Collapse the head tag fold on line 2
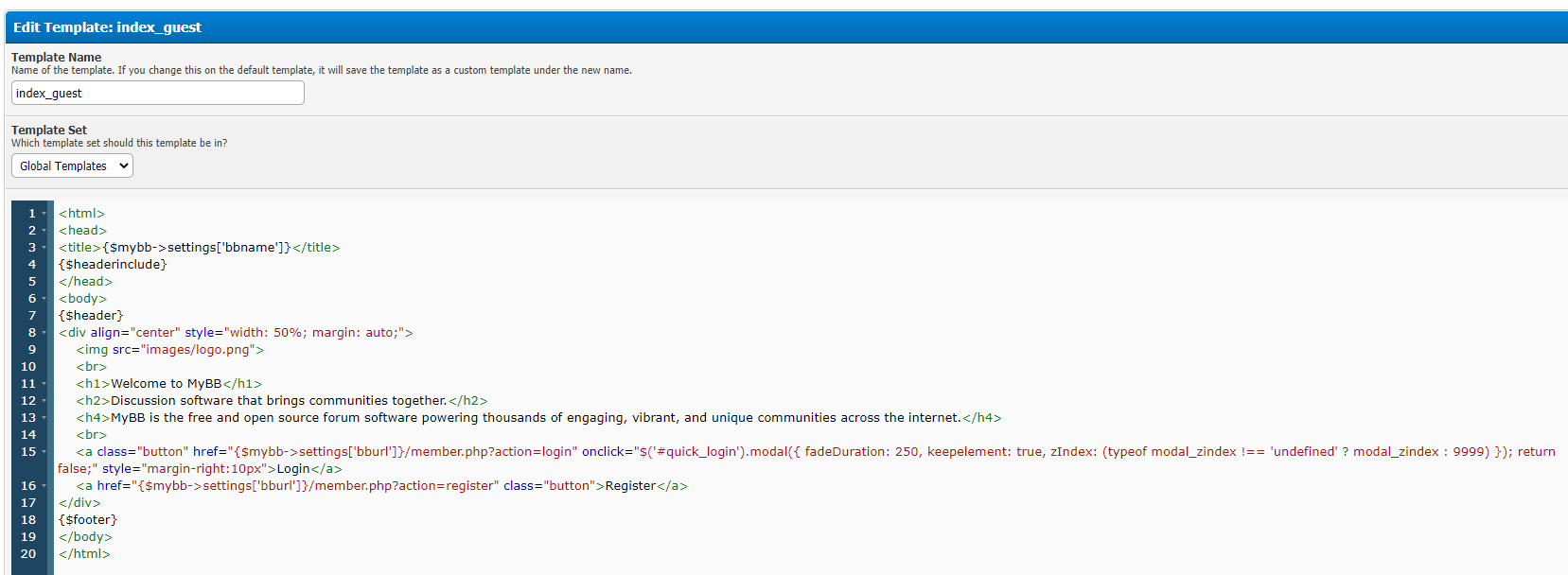Screen dimensions: 1568x575 point(44,231)
